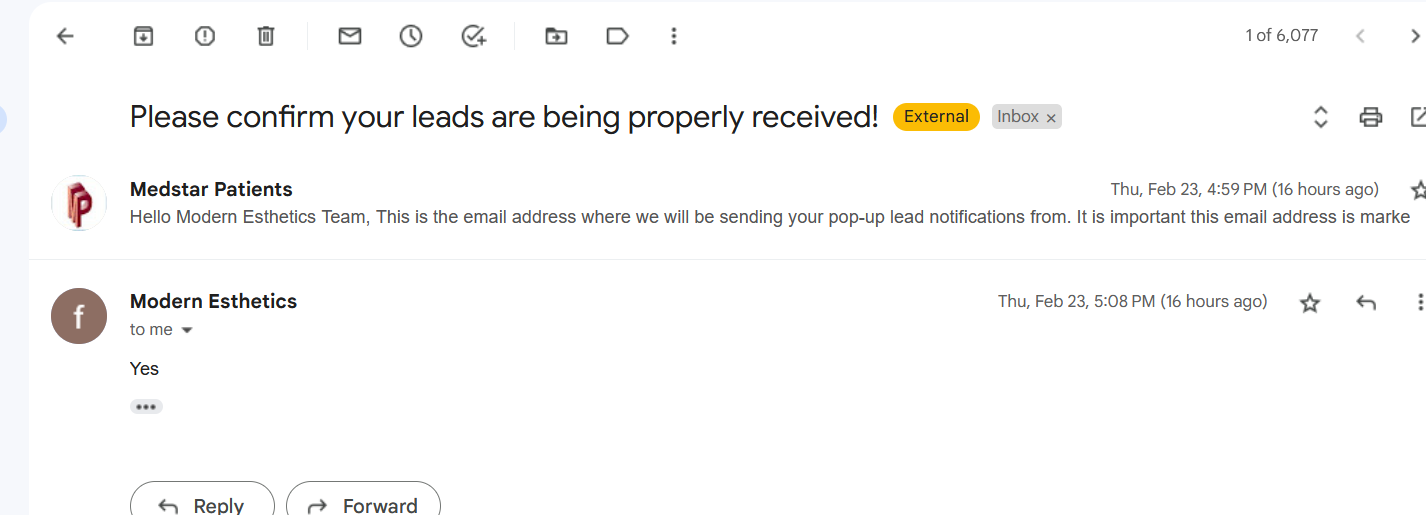
Task: Open the Move to folder menu
Action: point(556,36)
